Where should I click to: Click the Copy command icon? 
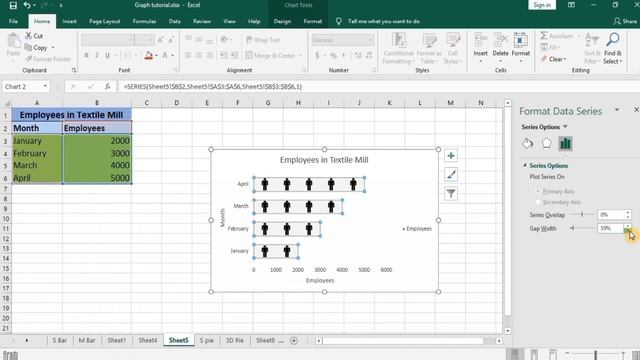(28, 47)
